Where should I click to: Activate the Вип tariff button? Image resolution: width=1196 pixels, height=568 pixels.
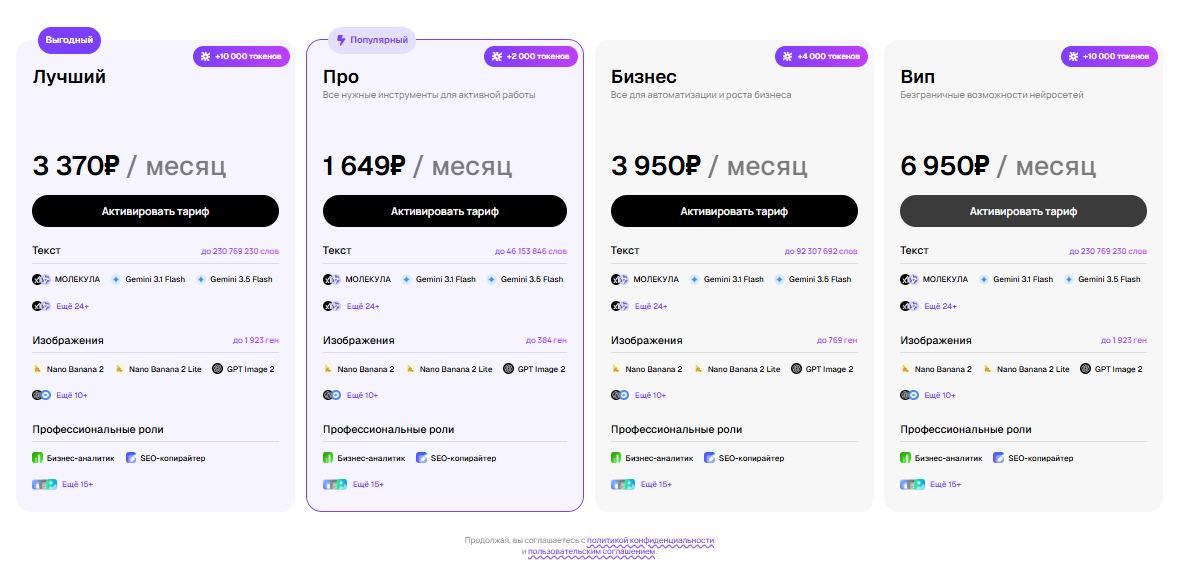[1023, 211]
